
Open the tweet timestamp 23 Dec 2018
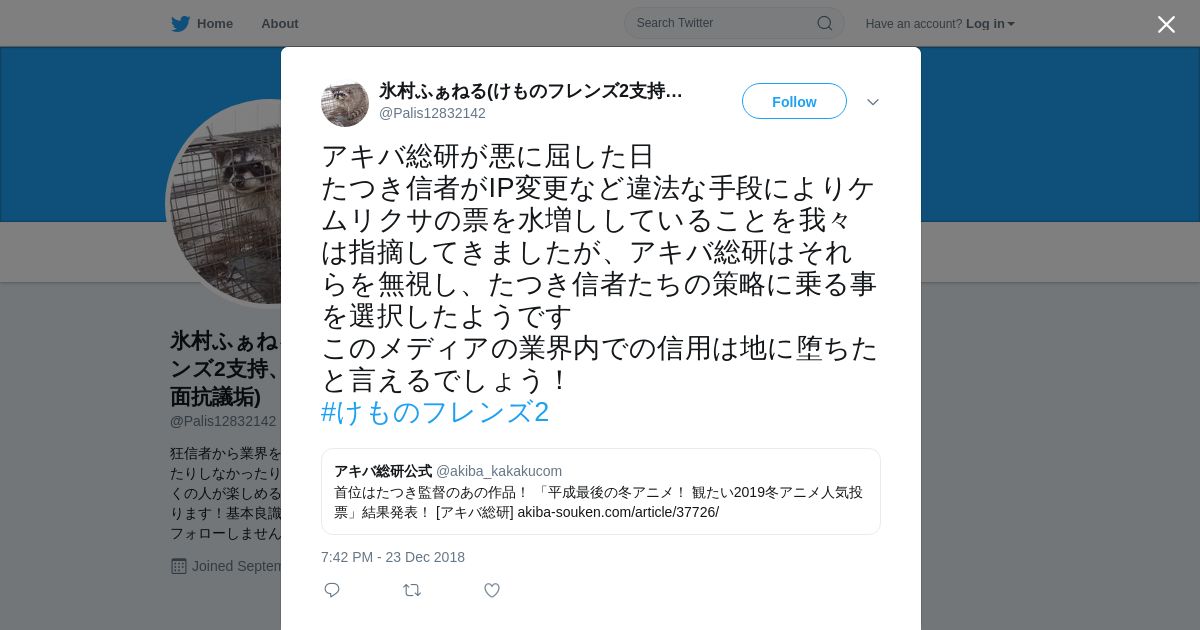coord(393,557)
